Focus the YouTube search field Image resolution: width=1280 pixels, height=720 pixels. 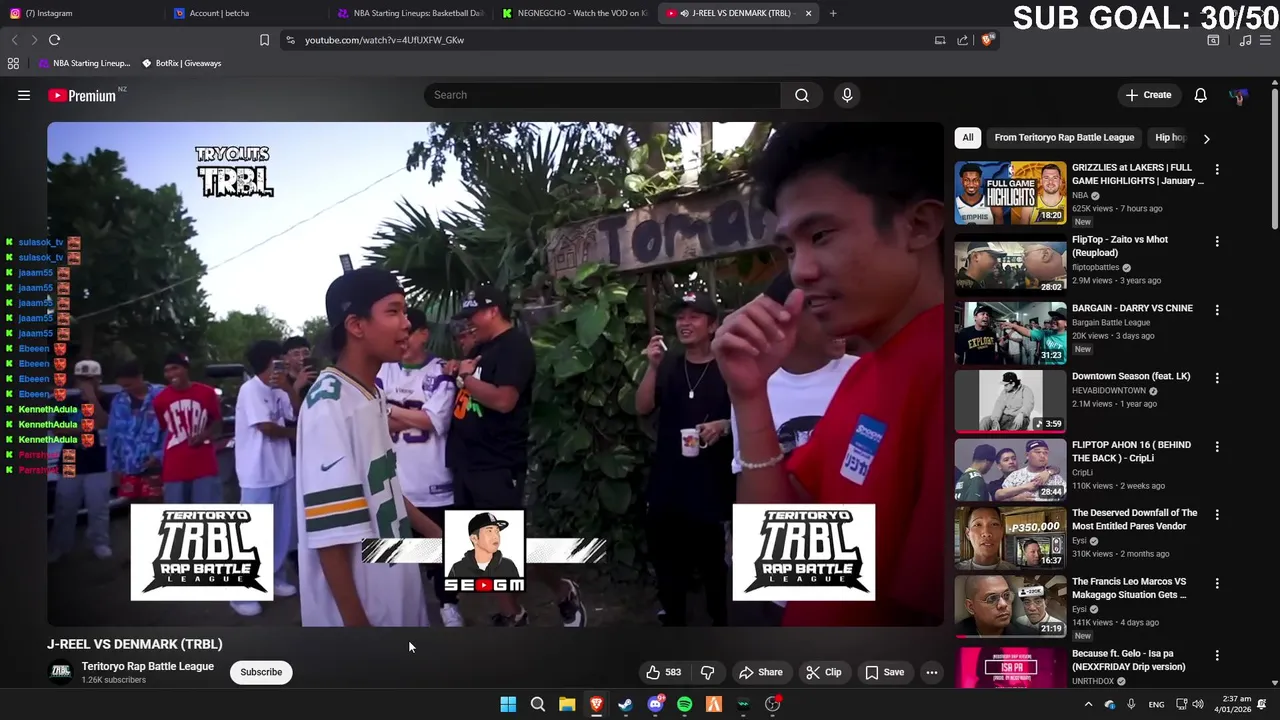pyautogui.click(x=602, y=95)
